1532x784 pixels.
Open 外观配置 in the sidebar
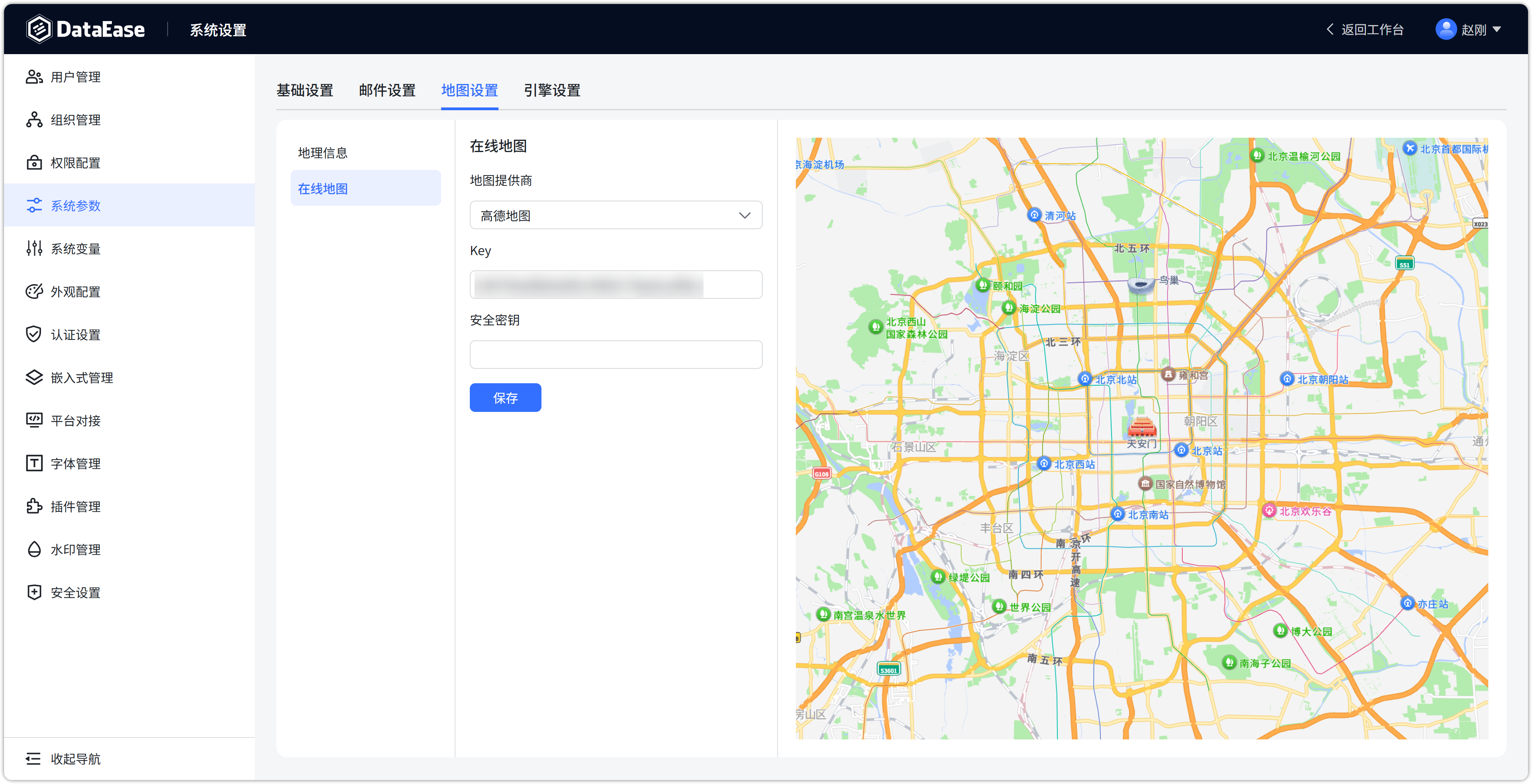129,291
